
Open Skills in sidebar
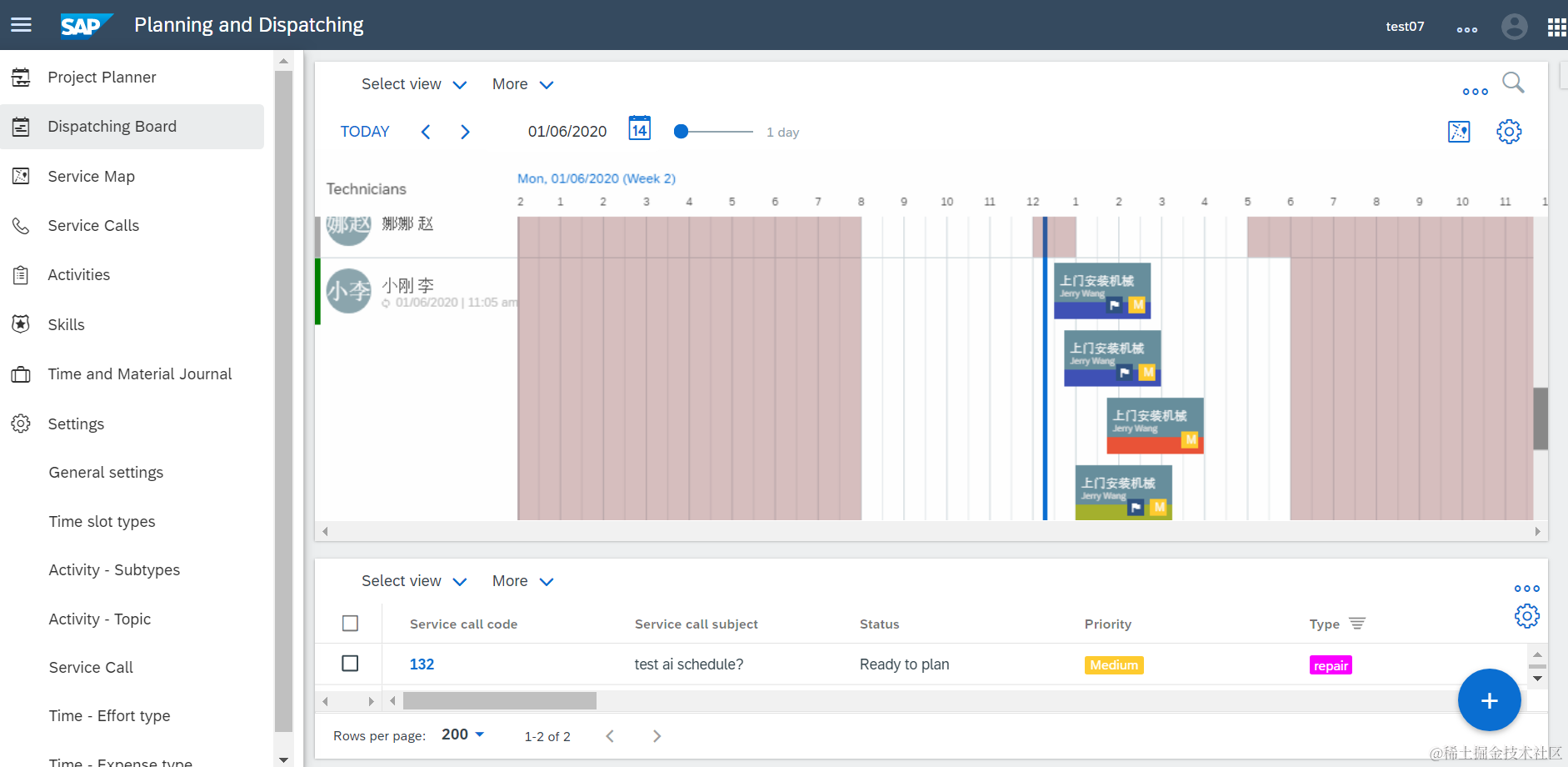132,325
